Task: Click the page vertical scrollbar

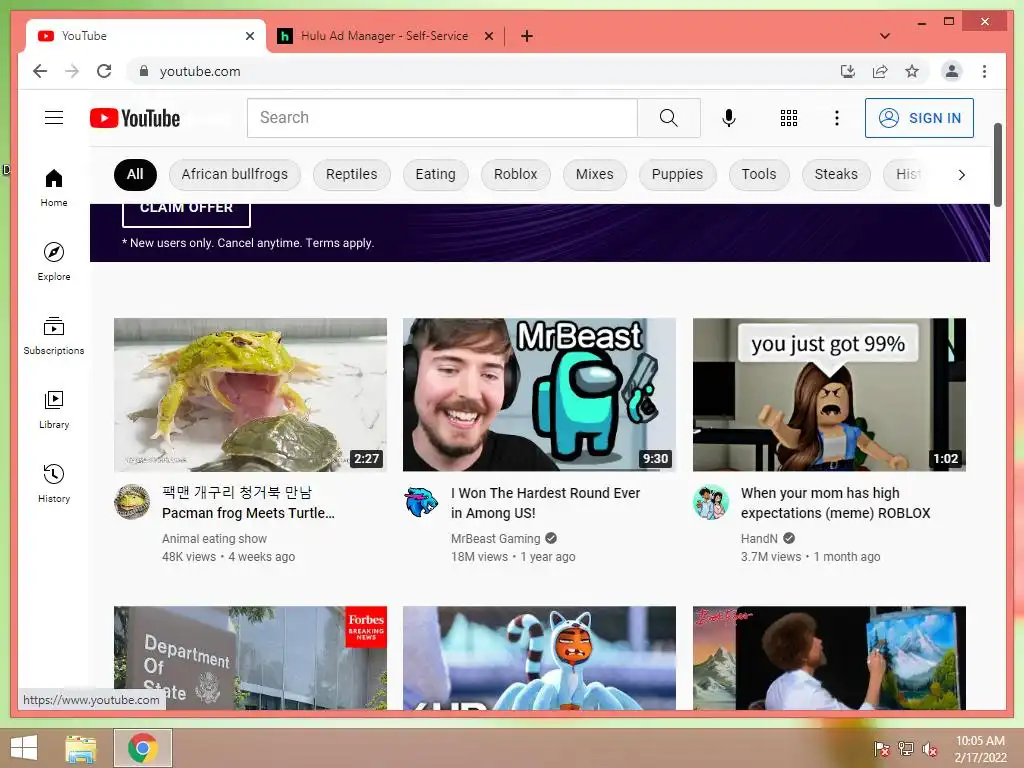Action: (x=997, y=165)
